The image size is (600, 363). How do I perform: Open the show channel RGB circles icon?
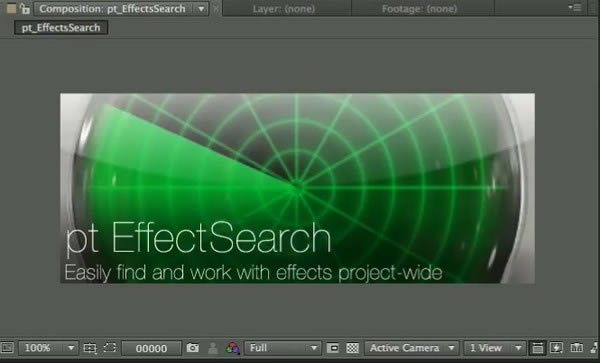pos(232,348)
